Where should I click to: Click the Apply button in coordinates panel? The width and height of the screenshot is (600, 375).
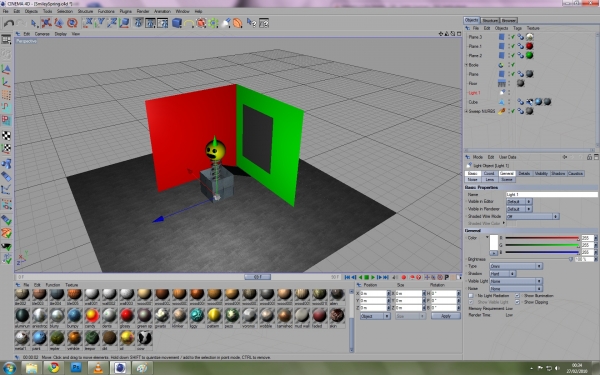click(x=446, y=316)
